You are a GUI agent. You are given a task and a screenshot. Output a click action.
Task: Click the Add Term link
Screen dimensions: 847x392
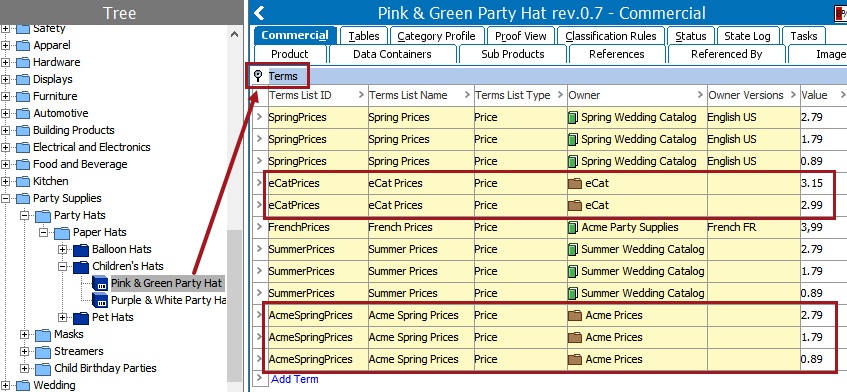click(x=295, y=379)
